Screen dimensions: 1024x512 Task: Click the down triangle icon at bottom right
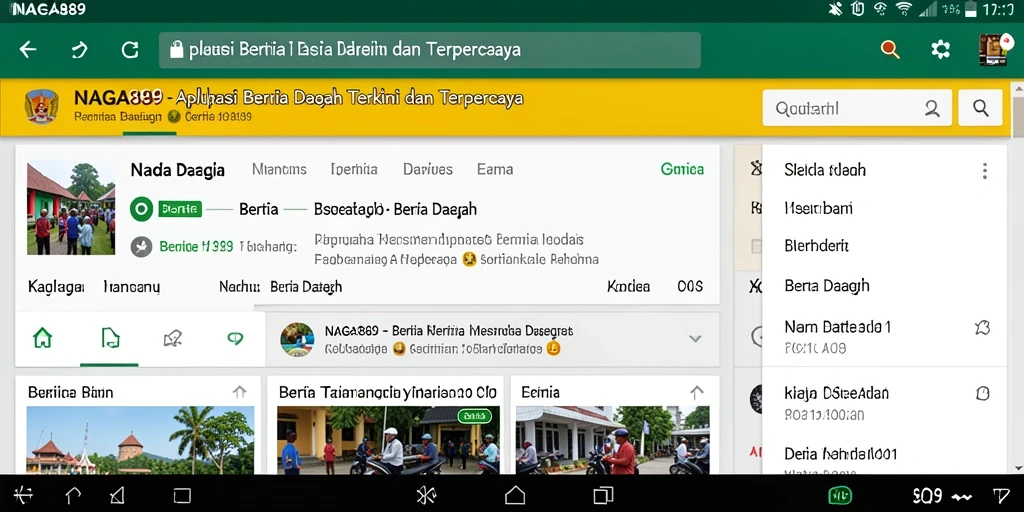[1000, 496]
